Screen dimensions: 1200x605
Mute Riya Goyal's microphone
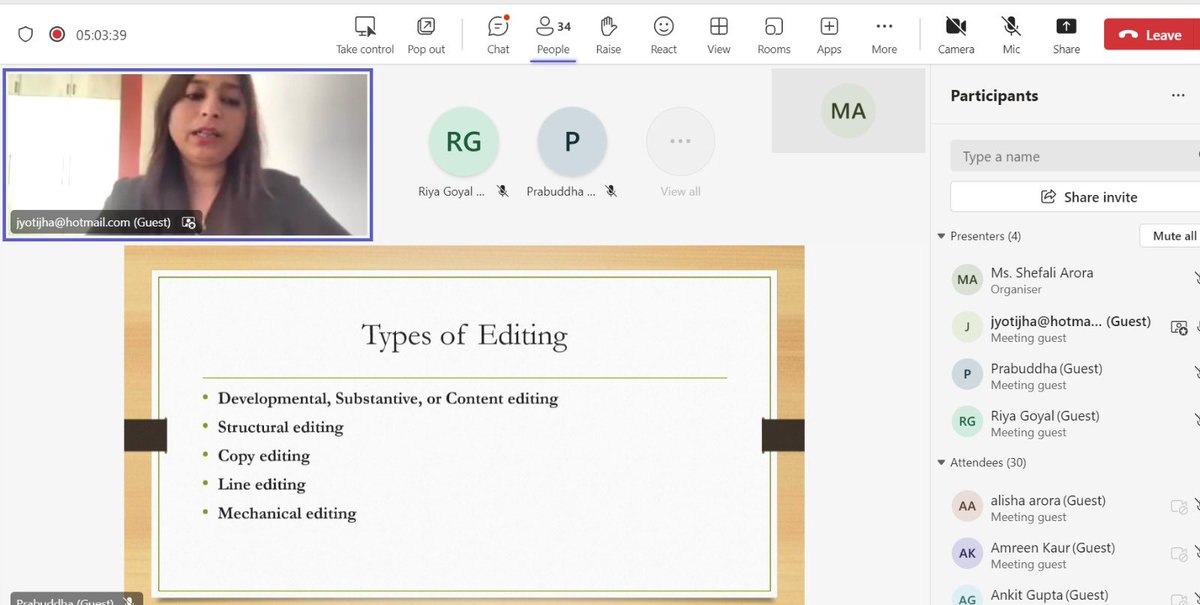503,190
